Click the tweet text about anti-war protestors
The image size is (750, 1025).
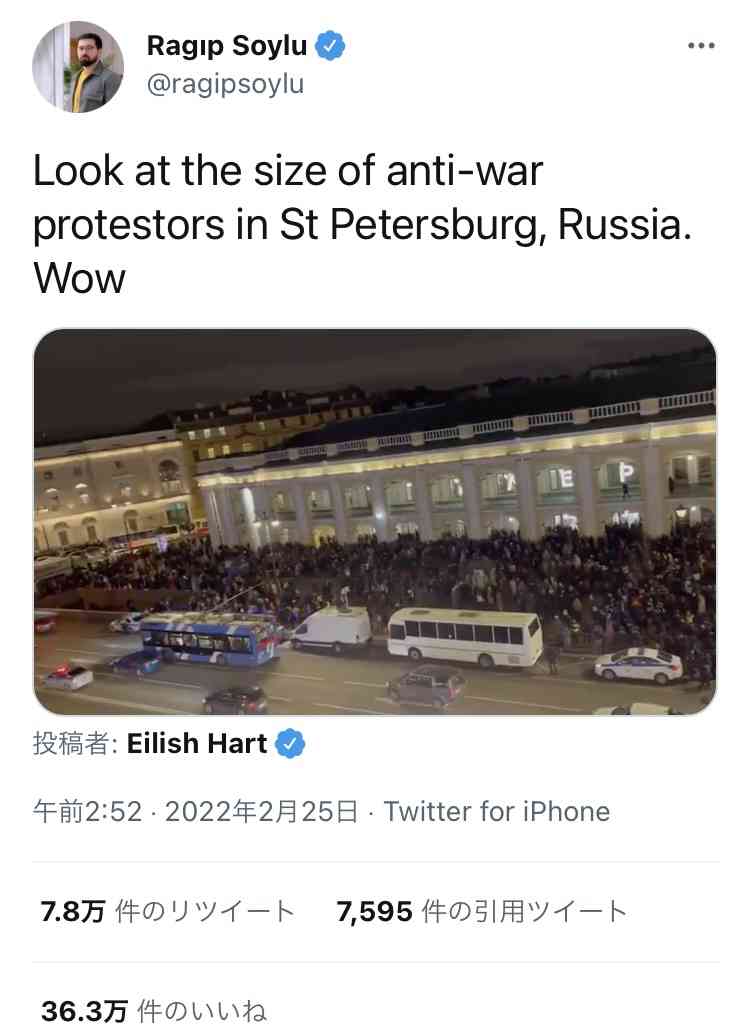click(x=362, y=224)
